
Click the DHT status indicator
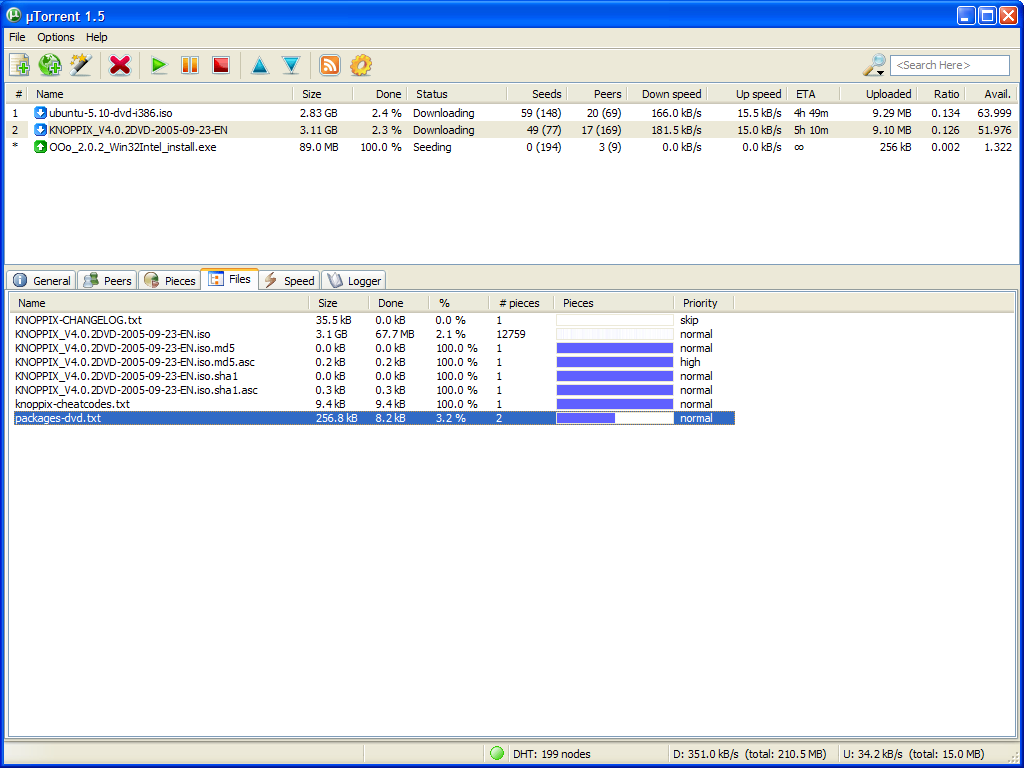pos(497,754)
